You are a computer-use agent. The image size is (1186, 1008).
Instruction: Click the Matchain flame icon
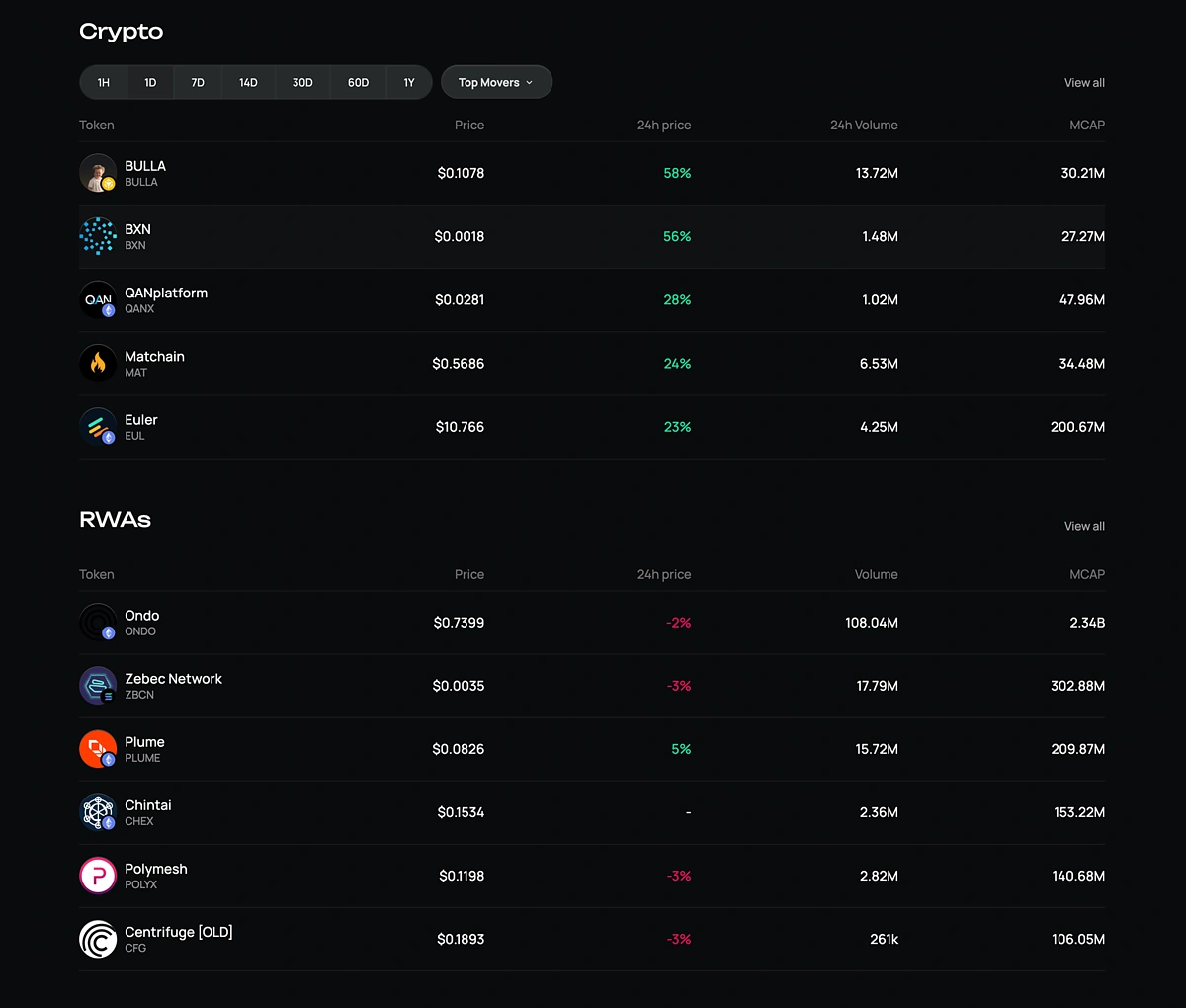click(x=98, y=363)
